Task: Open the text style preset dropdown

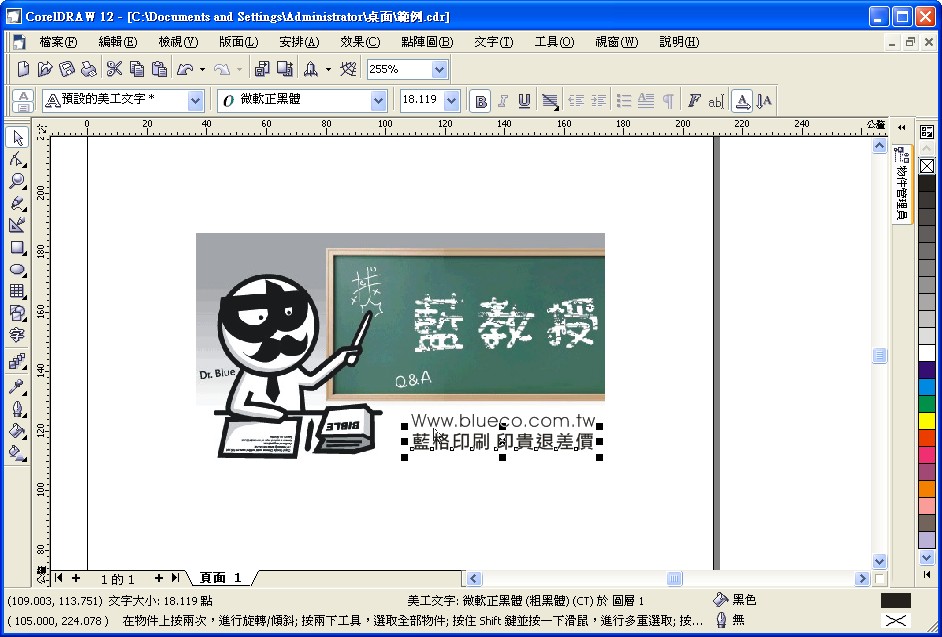Action: coord(195,100)
